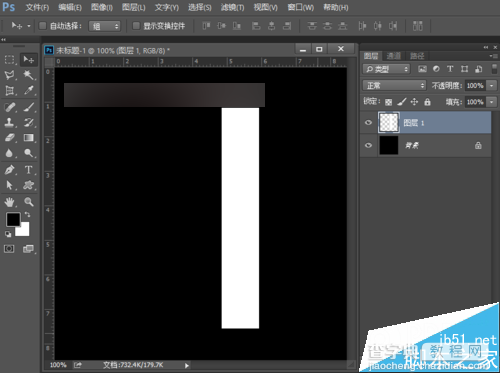Click the status bar share icon
The width and height of the screenshot is (500, 373).
click(78, 365)
